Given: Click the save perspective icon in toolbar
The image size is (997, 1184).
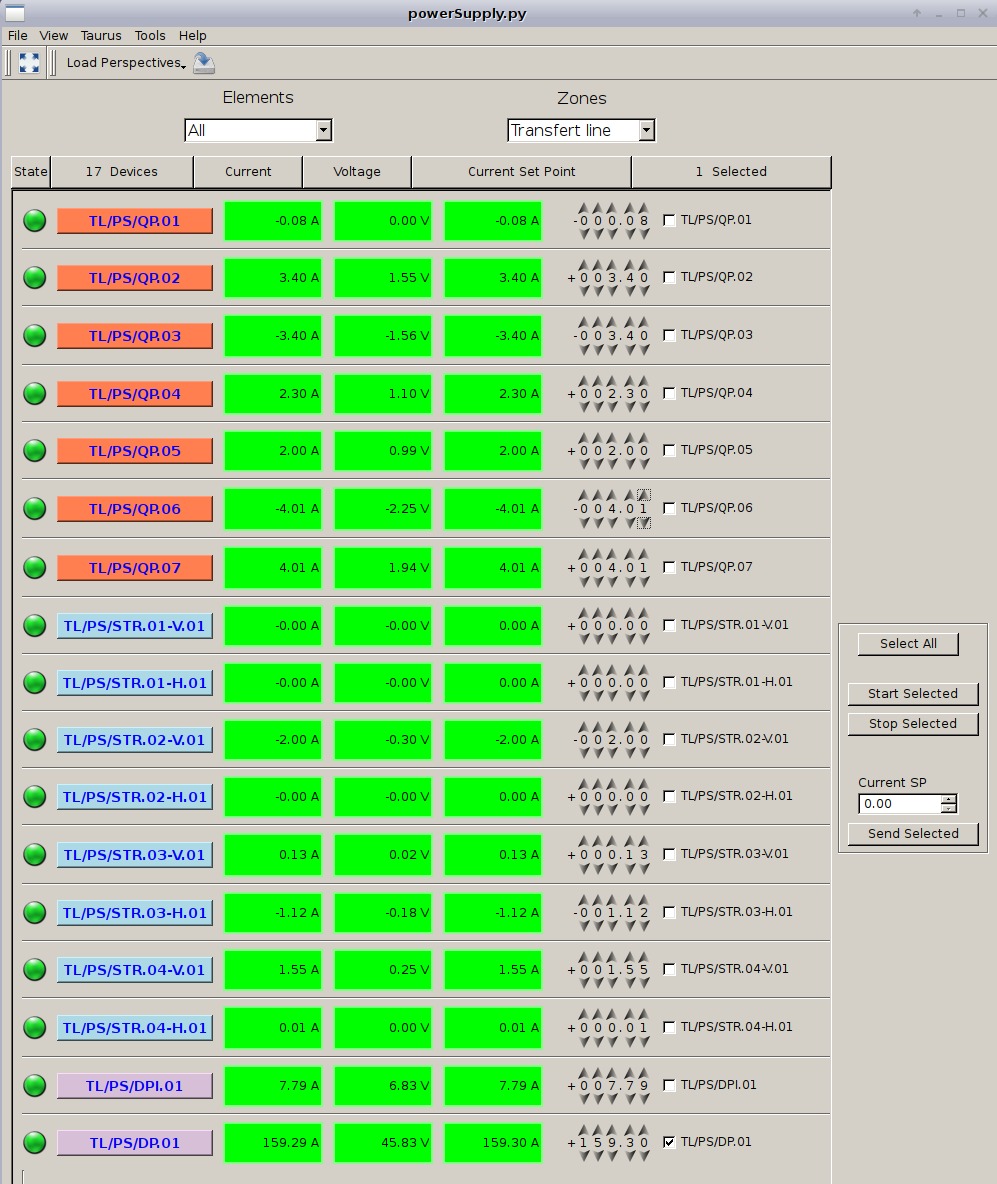Looking at the screenshot, I should [204, 63].
